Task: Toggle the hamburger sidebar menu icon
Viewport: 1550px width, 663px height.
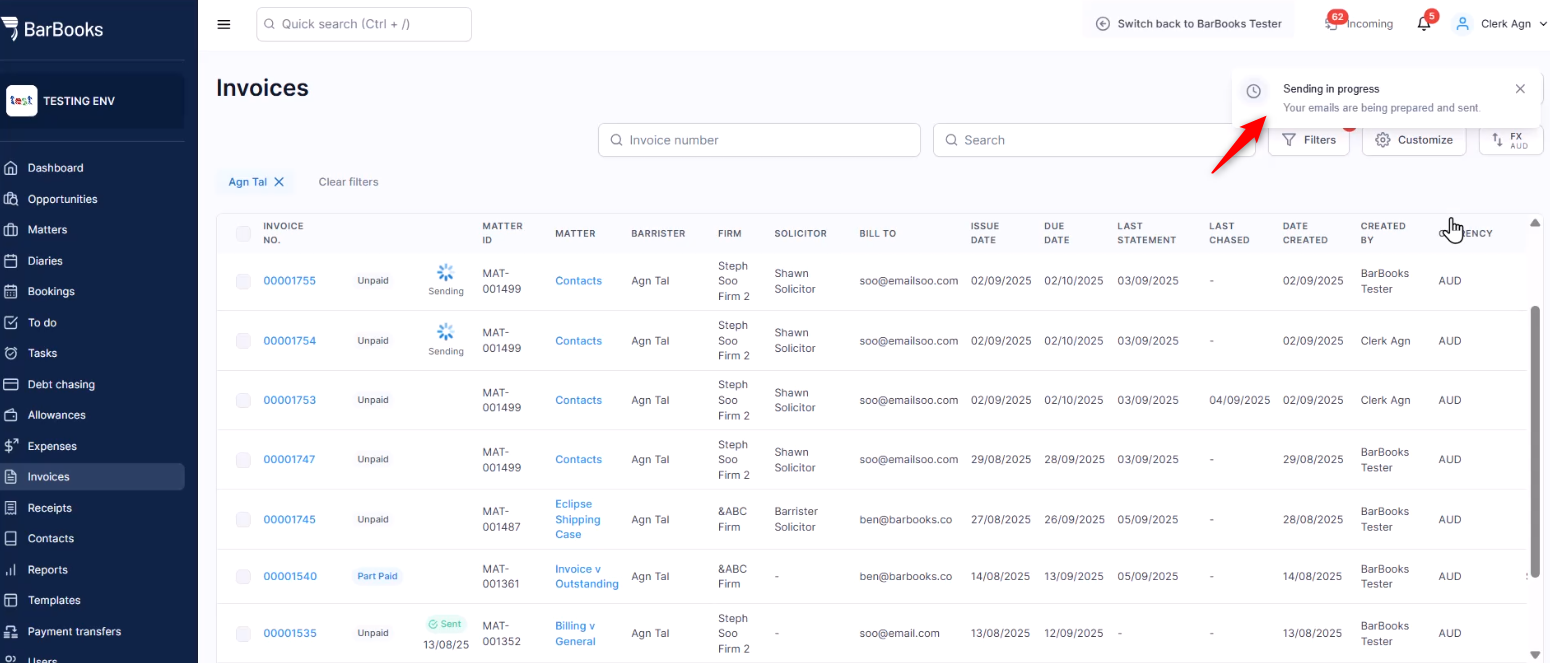Action: coord(224,24)
